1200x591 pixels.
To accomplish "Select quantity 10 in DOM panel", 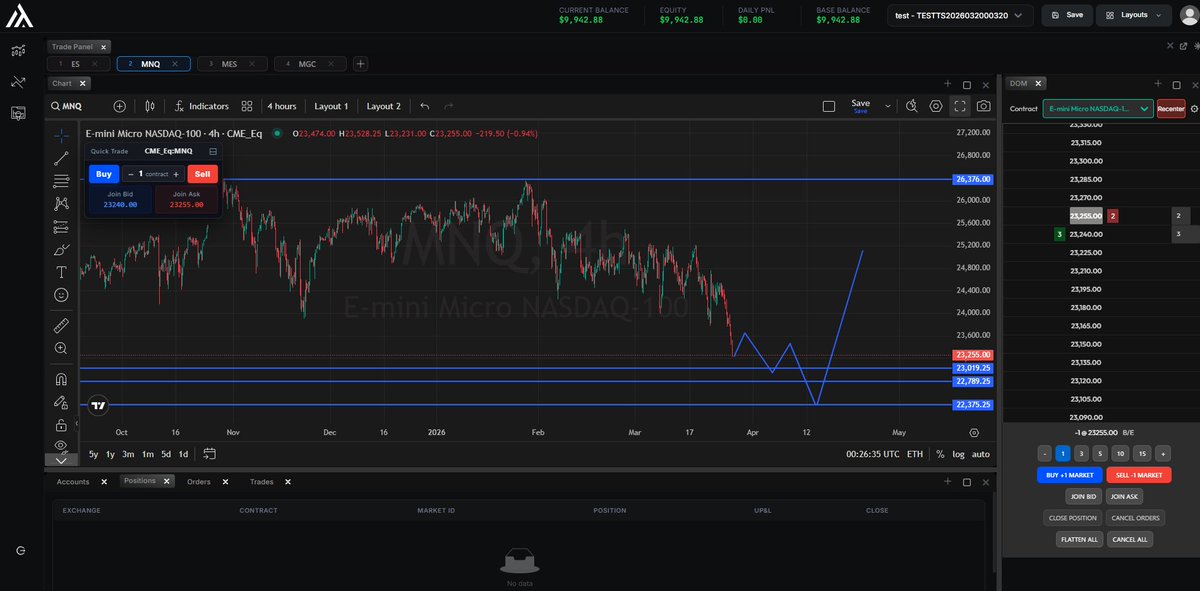I will tap(1122, 453).
